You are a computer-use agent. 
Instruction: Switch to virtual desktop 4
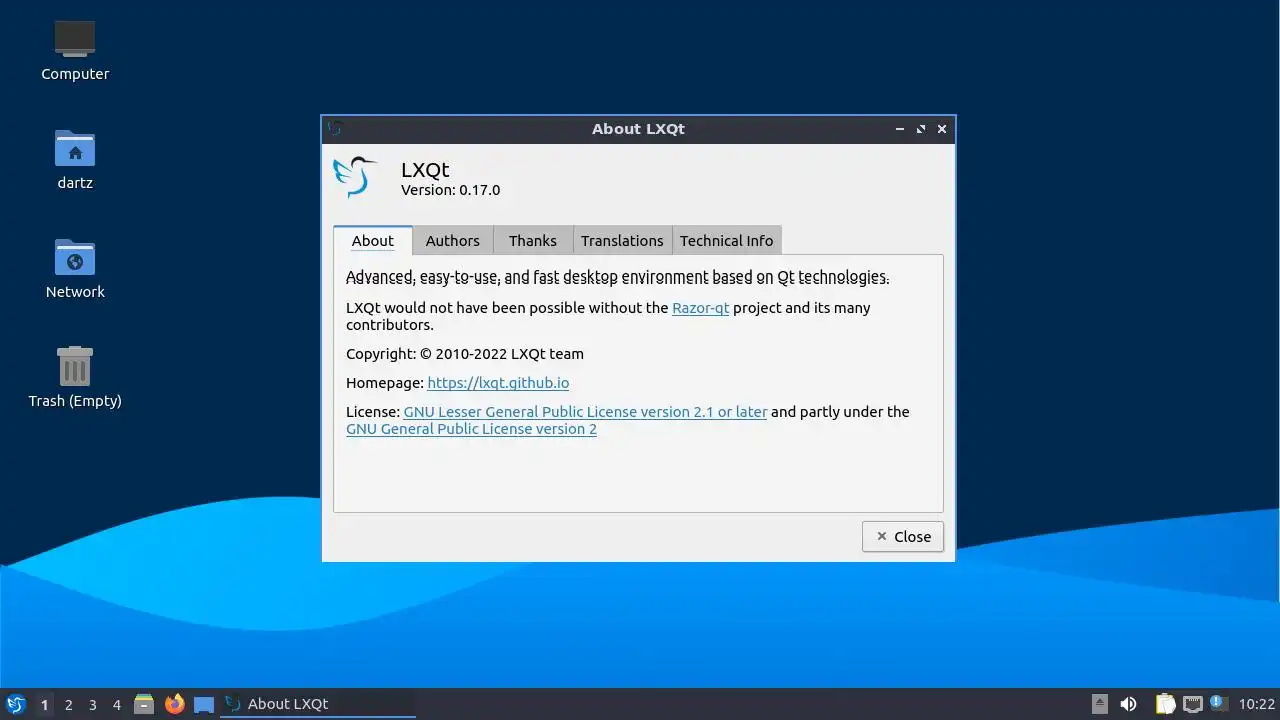pos(117,704)
